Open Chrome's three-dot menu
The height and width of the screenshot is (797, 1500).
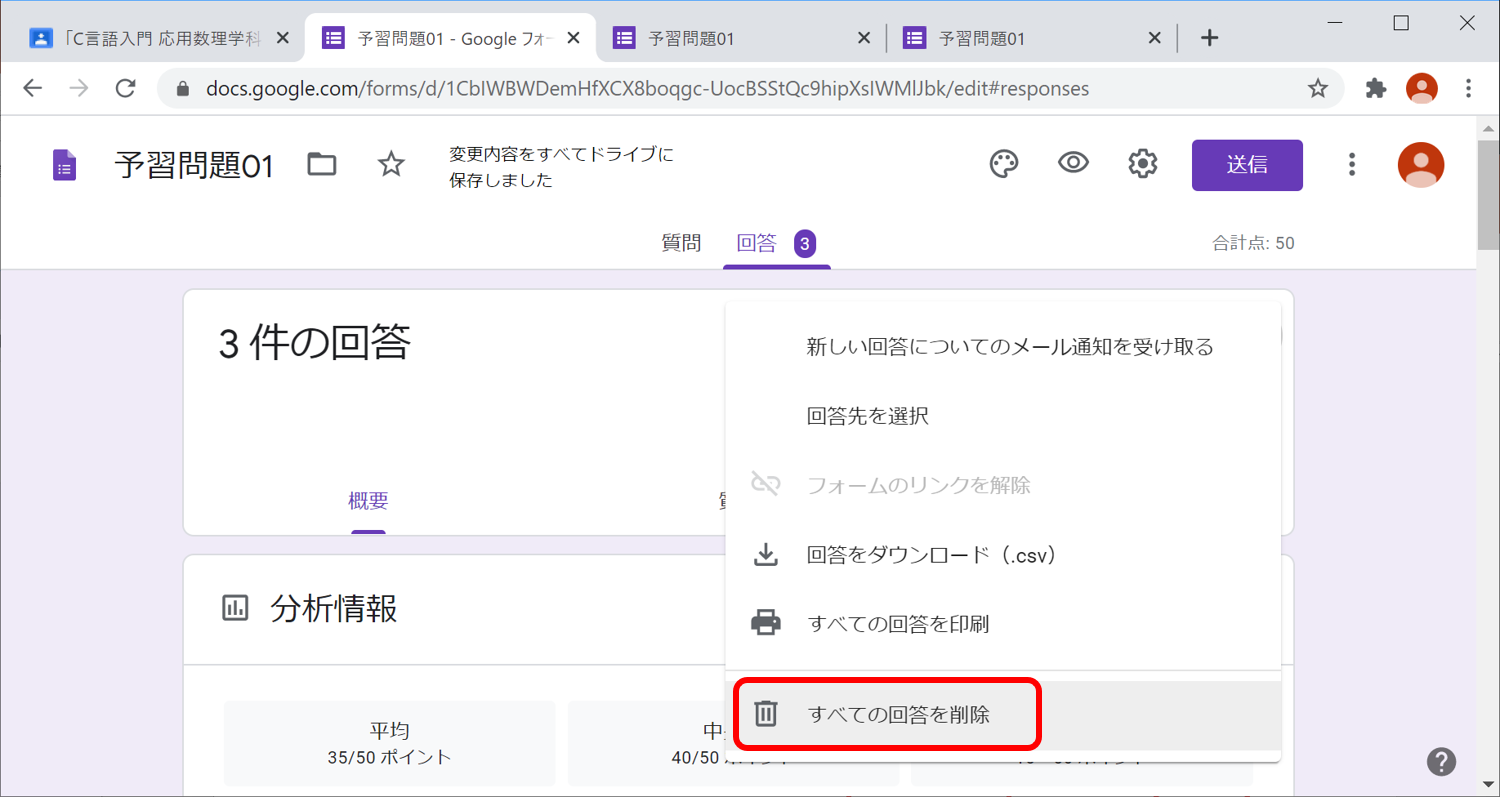coord(1468,88)
